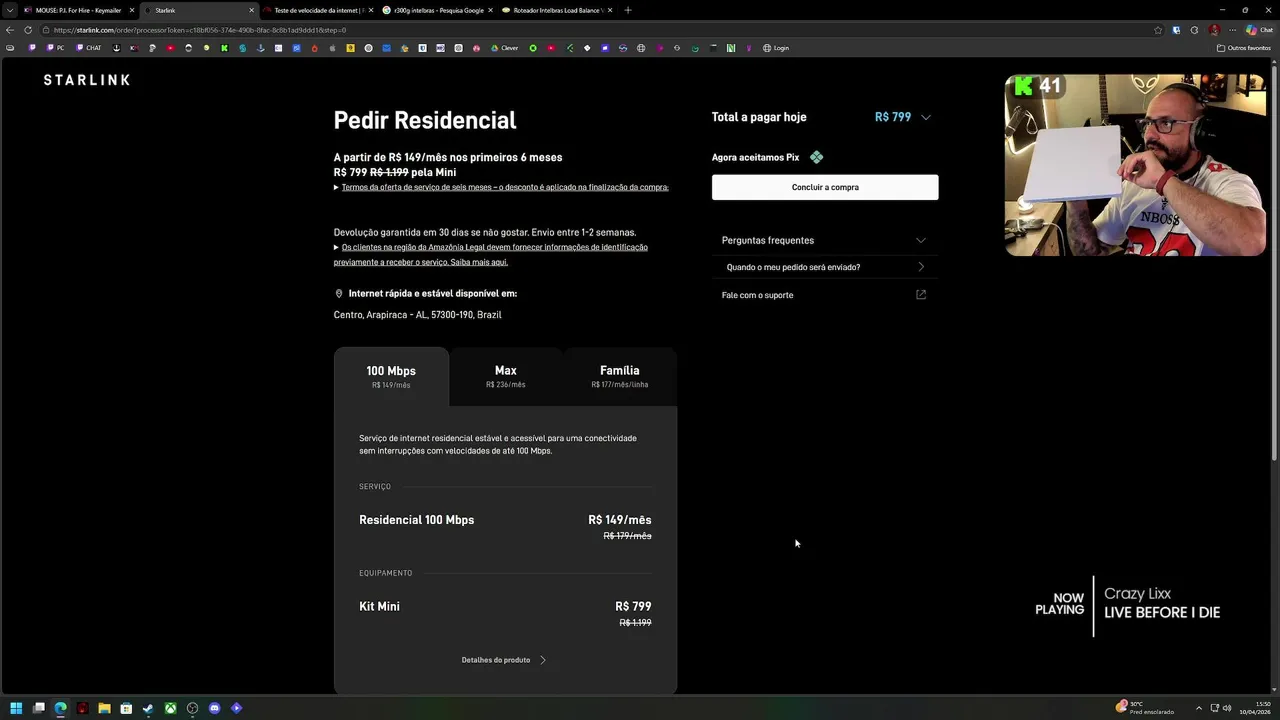1280x720 pixels.
Task: Bookmark page with the star icon
Action: click(1158, 30)
